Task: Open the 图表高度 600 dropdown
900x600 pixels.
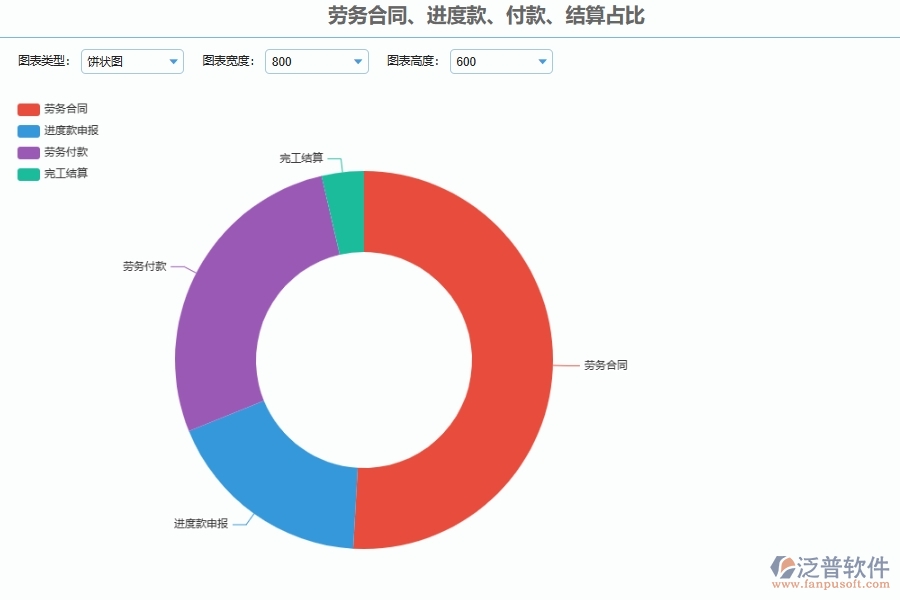Action: 501,61
